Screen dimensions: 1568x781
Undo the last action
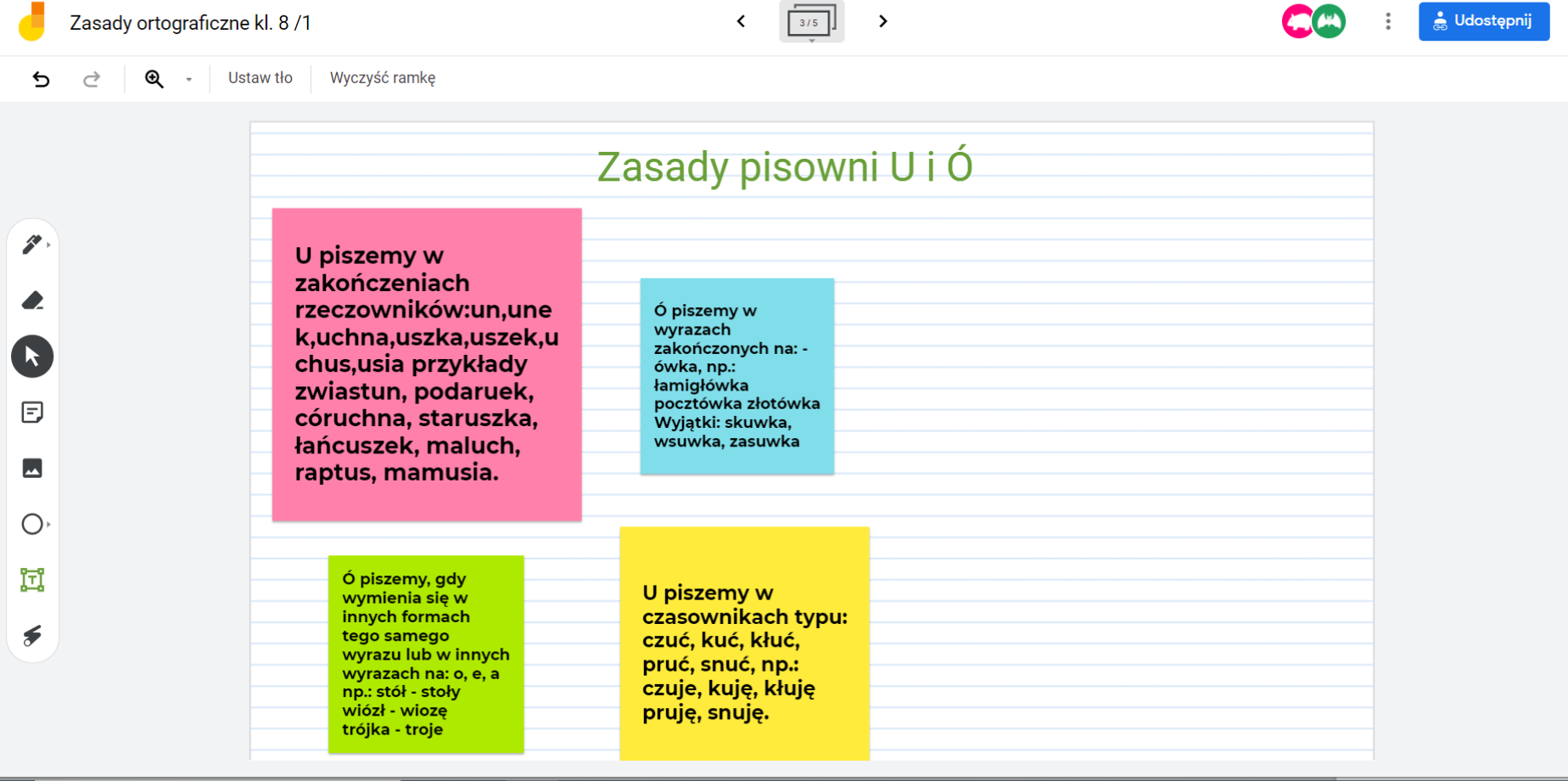[x=41, y=79]
